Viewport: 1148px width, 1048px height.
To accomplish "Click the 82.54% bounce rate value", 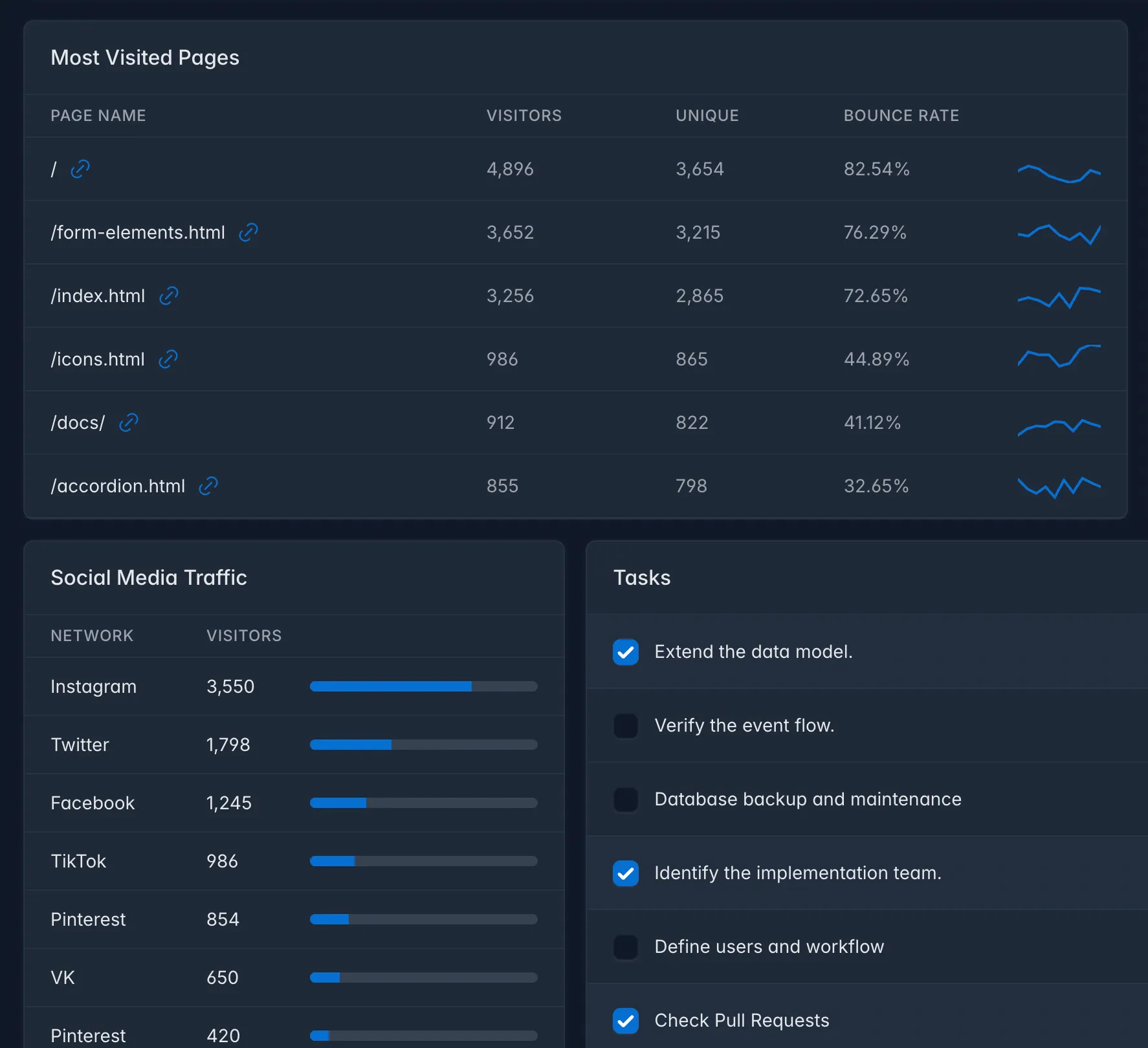I will click(x=877, y=169).
